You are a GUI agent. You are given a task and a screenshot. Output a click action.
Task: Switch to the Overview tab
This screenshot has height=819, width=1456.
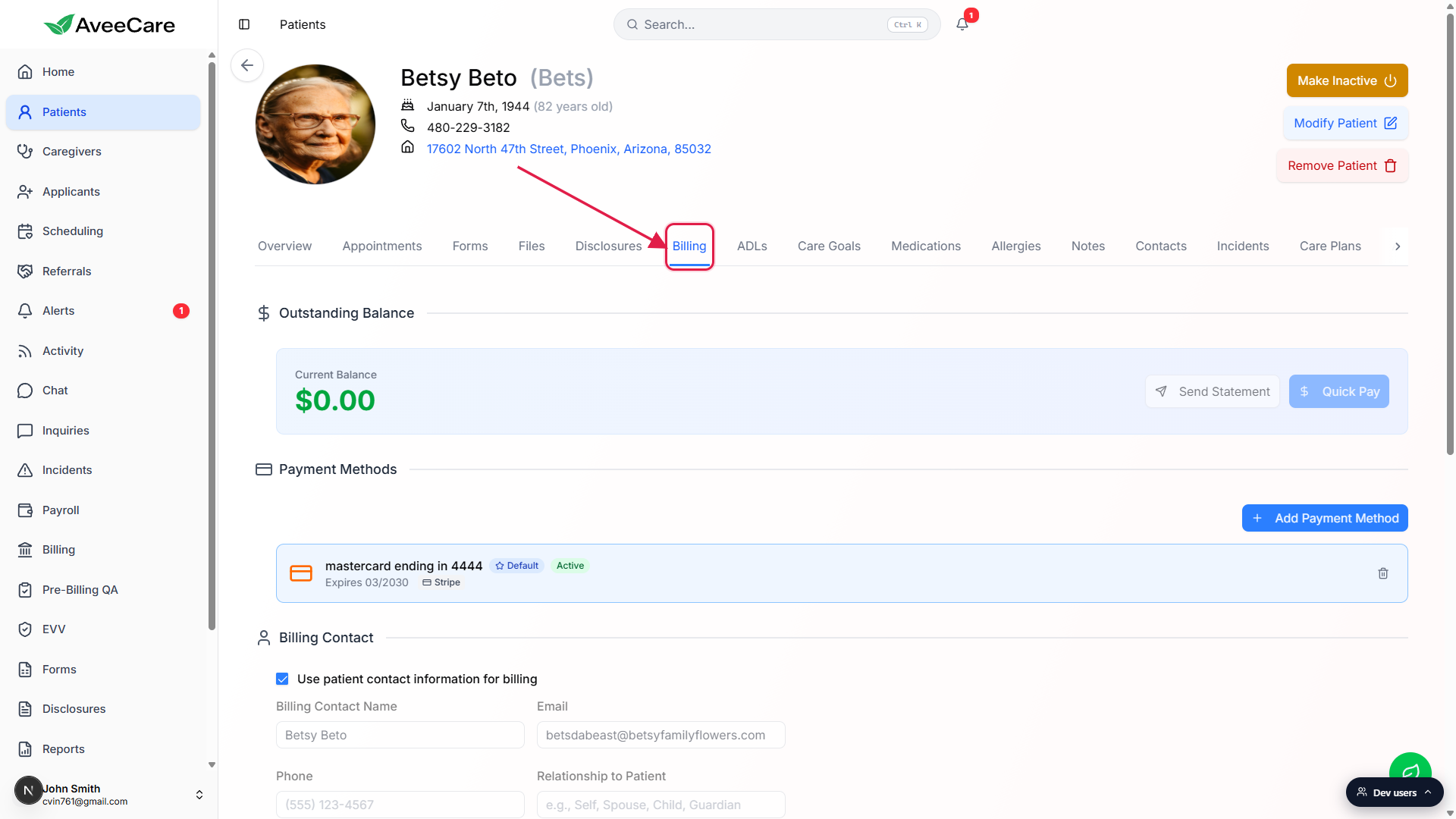point(284,246)
